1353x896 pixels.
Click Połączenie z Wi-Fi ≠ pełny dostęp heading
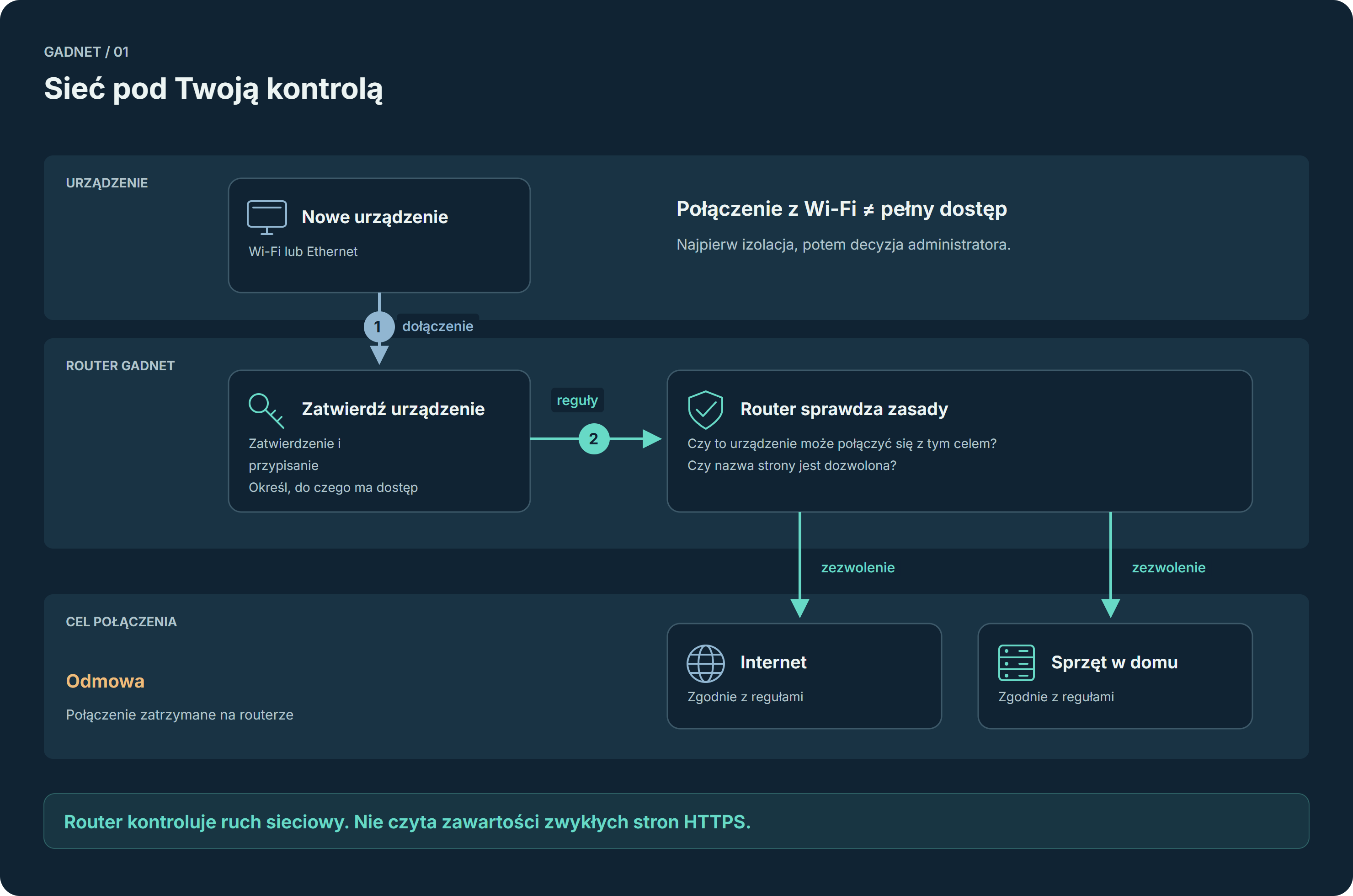[842, 209]
